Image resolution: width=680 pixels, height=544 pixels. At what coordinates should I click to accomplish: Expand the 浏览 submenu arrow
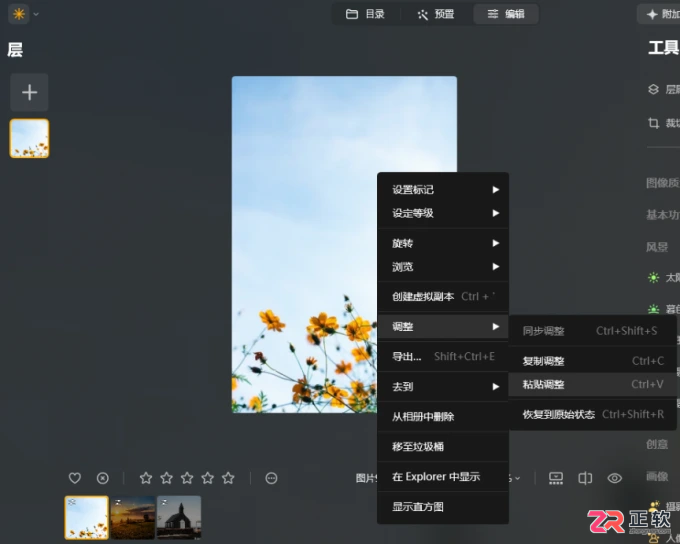click(496, 267)
